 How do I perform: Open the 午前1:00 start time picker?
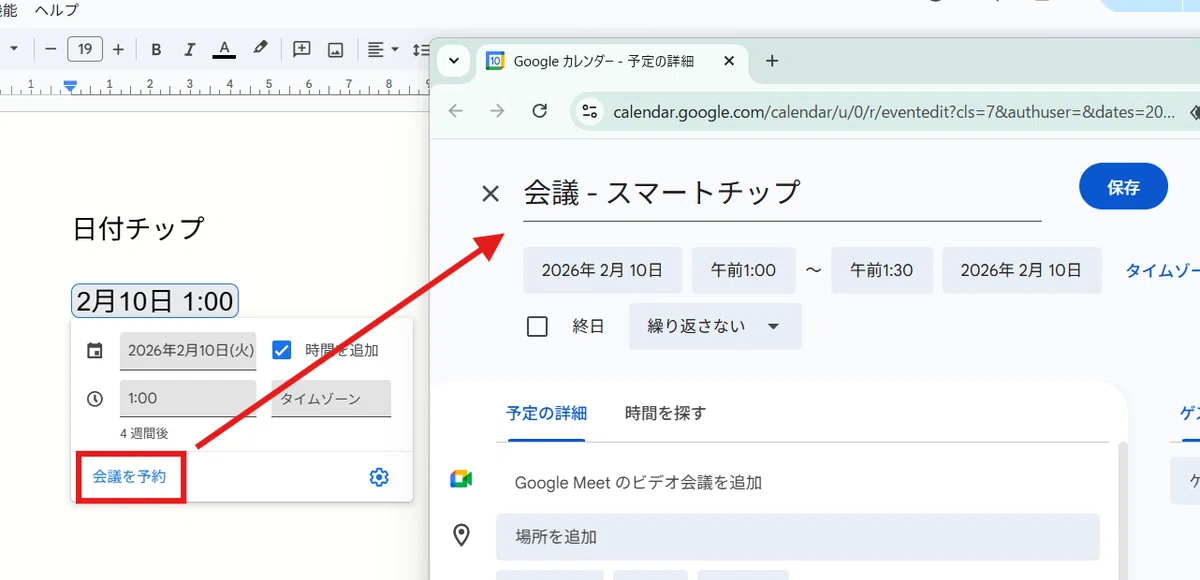744,270
